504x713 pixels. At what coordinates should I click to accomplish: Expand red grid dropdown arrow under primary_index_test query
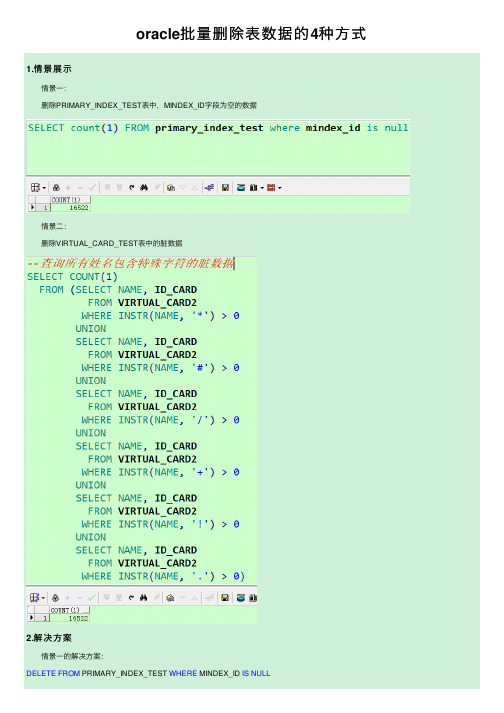[280, 188]
